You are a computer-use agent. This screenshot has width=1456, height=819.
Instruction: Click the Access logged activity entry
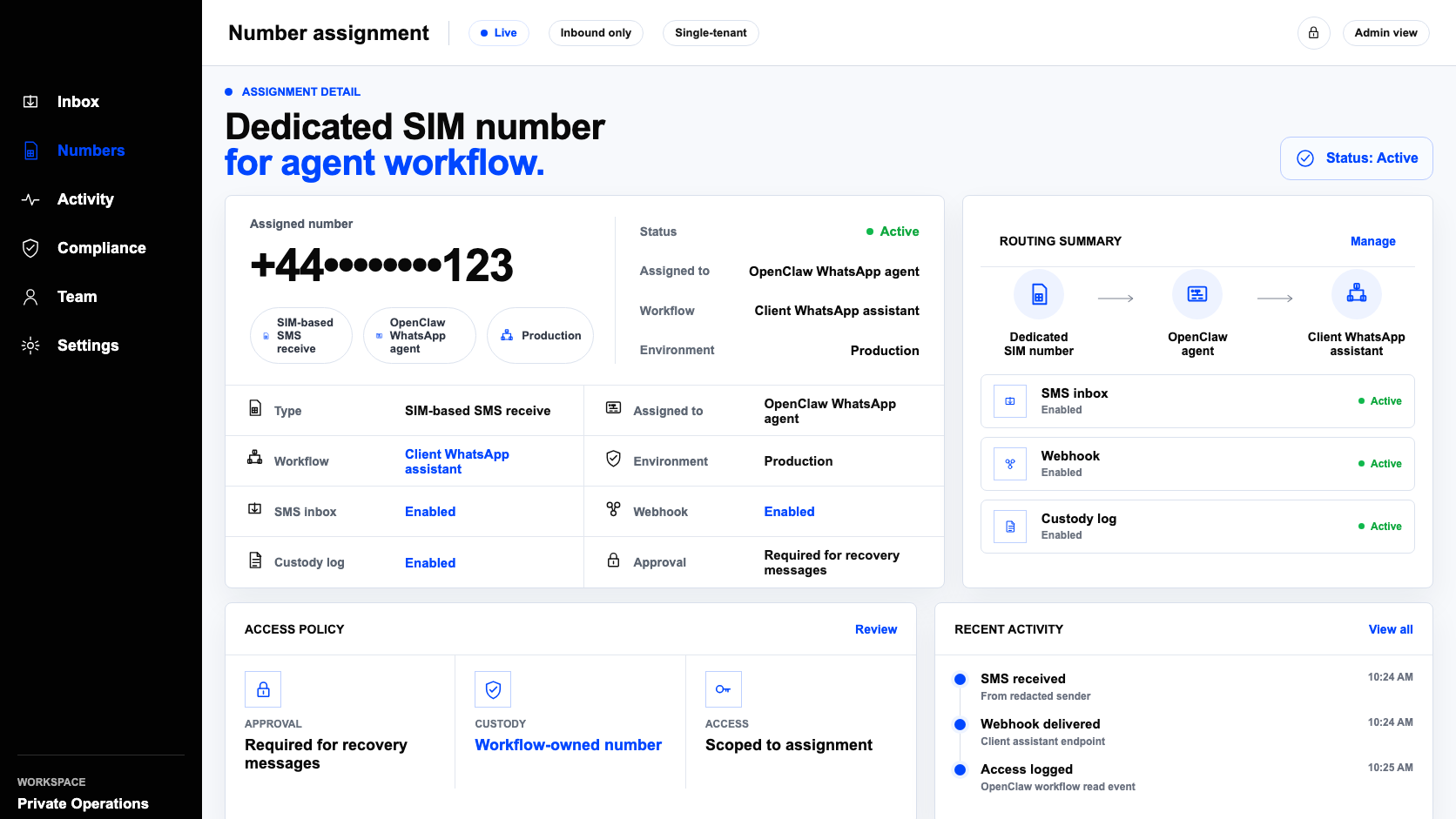pyautogui.click(x=1184, y=777)
